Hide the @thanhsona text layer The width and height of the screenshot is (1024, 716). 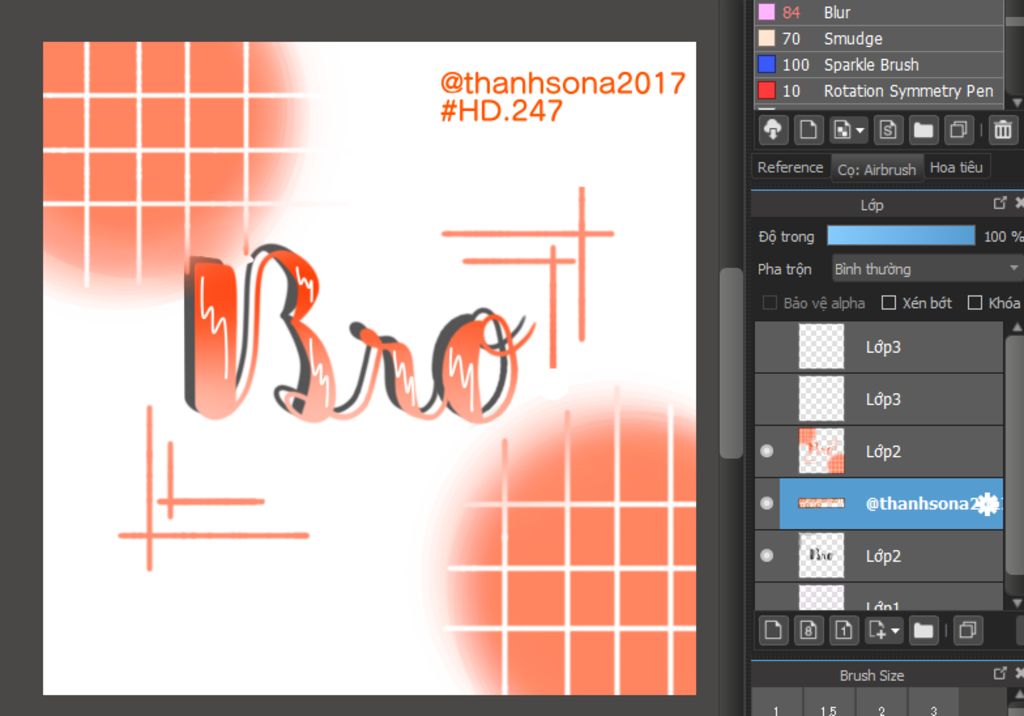tap(767, 503)
